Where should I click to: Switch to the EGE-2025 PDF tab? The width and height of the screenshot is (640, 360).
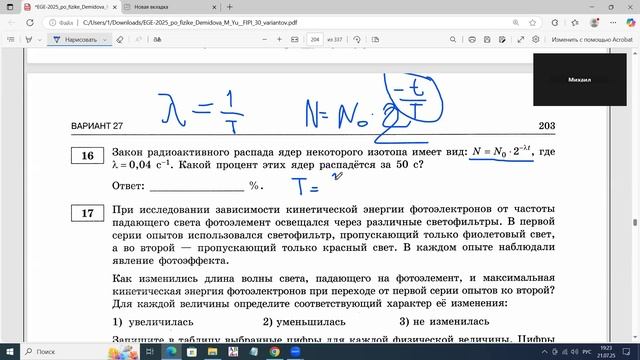(x=71, y=7)
